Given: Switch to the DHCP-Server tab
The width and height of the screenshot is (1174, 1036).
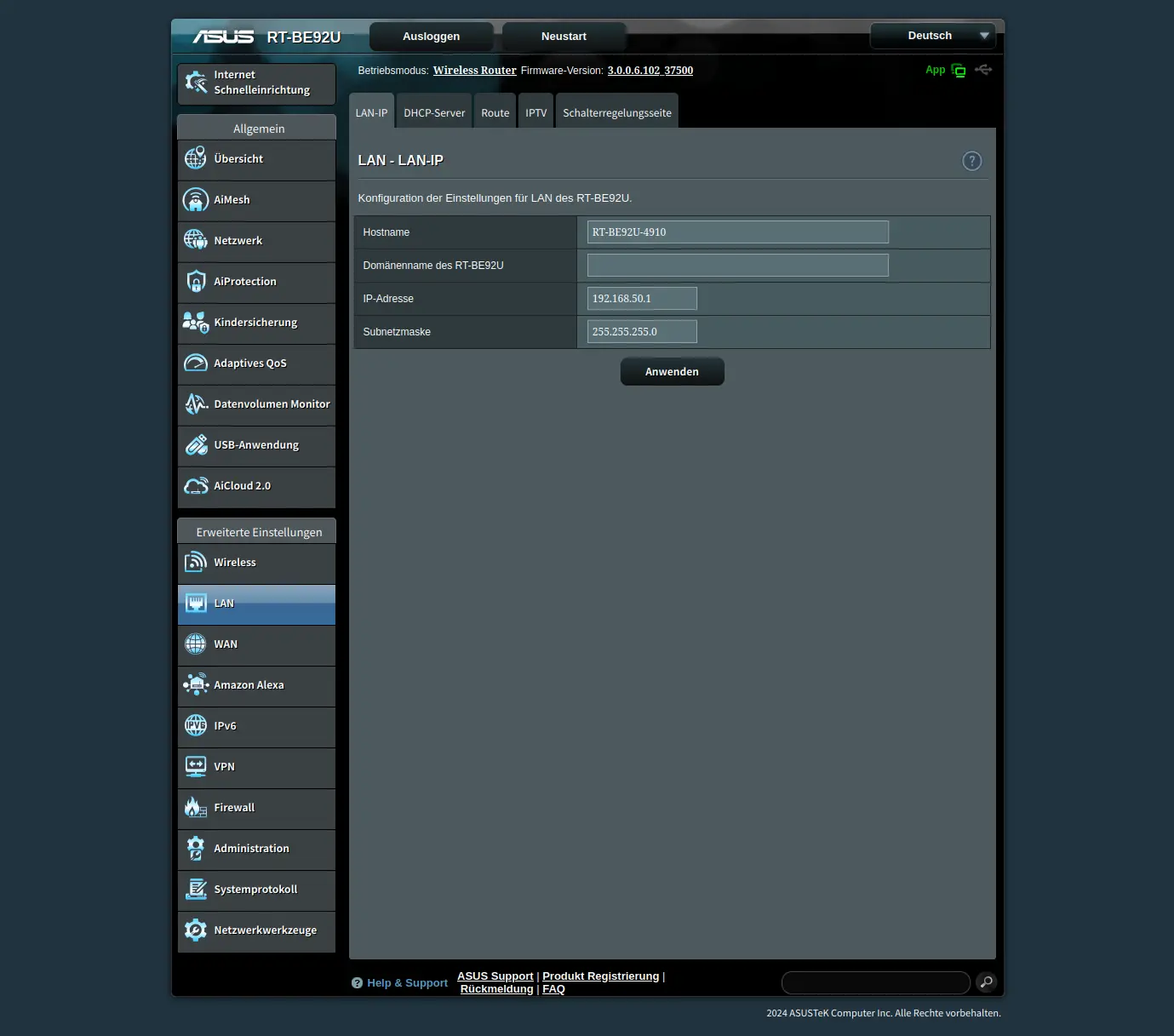Looking at the screenshot, I should 434,112.
